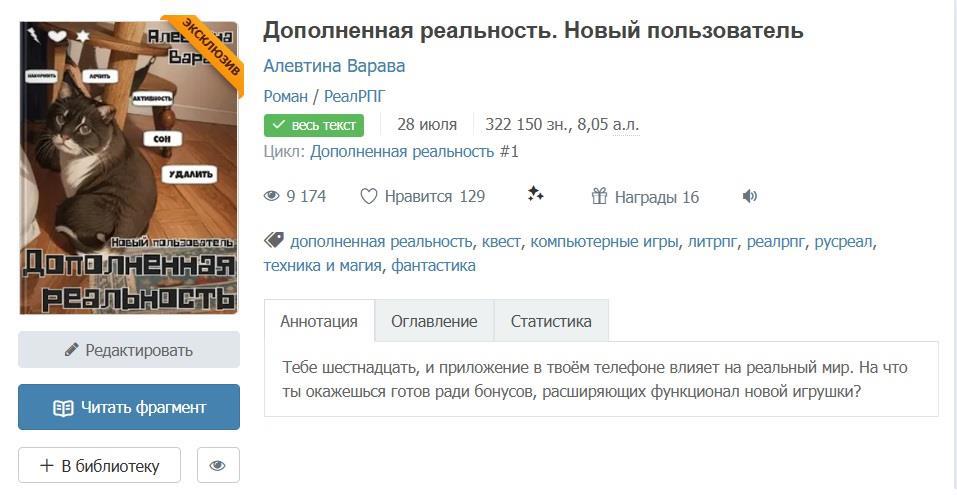
Task: Click the eye views counter icon
Action: 272,197
